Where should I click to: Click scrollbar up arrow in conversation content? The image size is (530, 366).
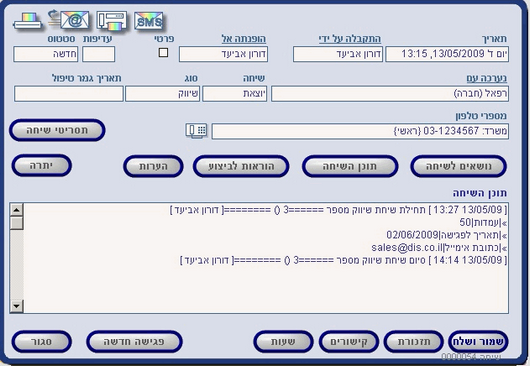tap(17, 210)
